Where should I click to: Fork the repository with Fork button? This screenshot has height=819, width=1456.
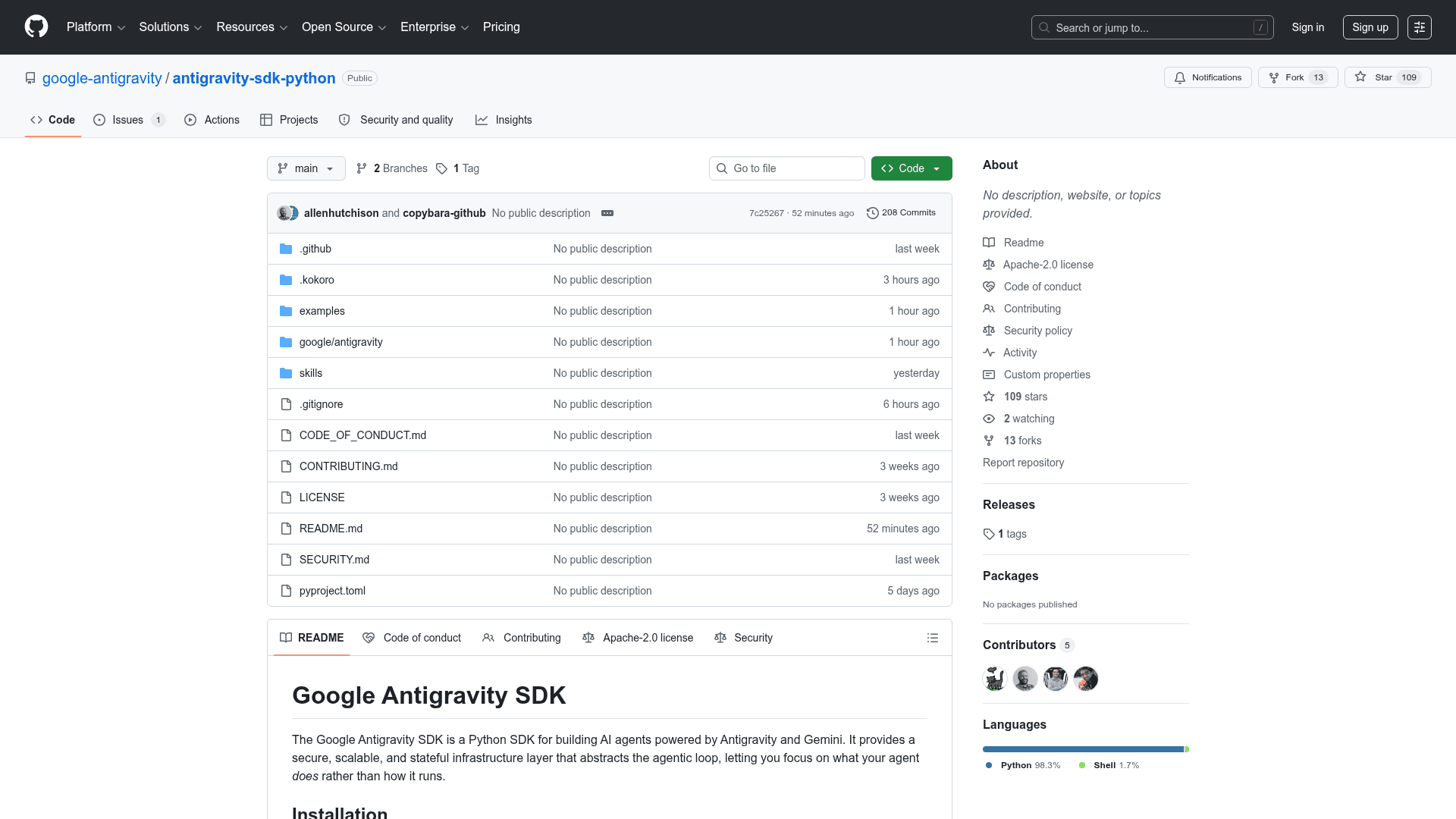click(x=1298, y=77)
